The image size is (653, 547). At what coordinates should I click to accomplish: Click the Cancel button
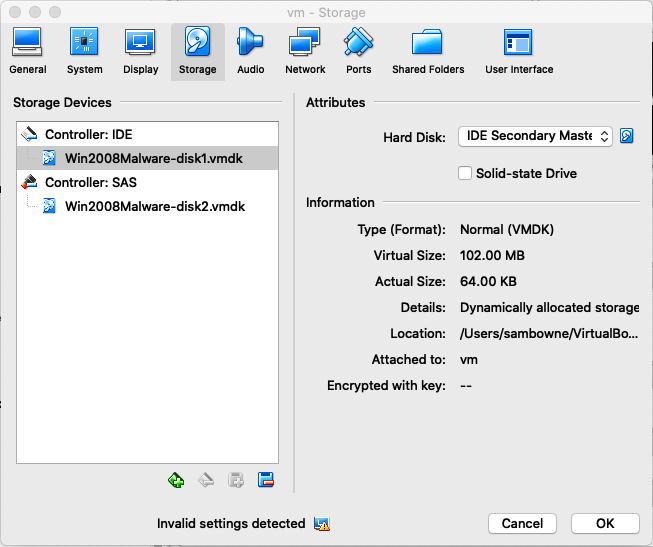522,523
